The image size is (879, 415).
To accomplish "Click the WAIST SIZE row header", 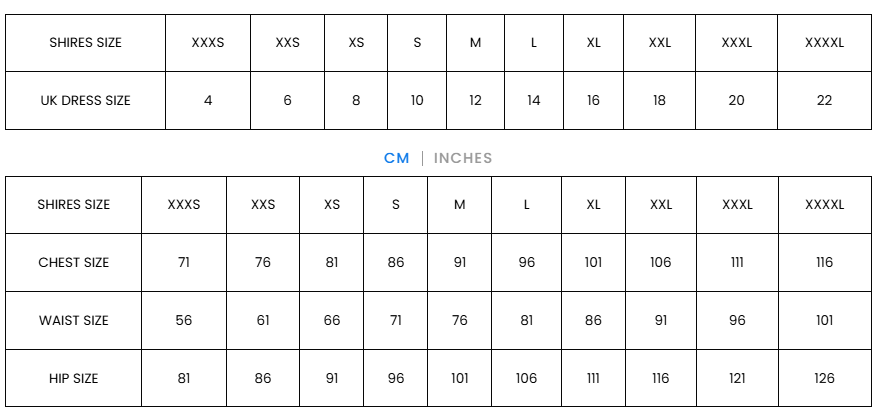I will [73, 321].
